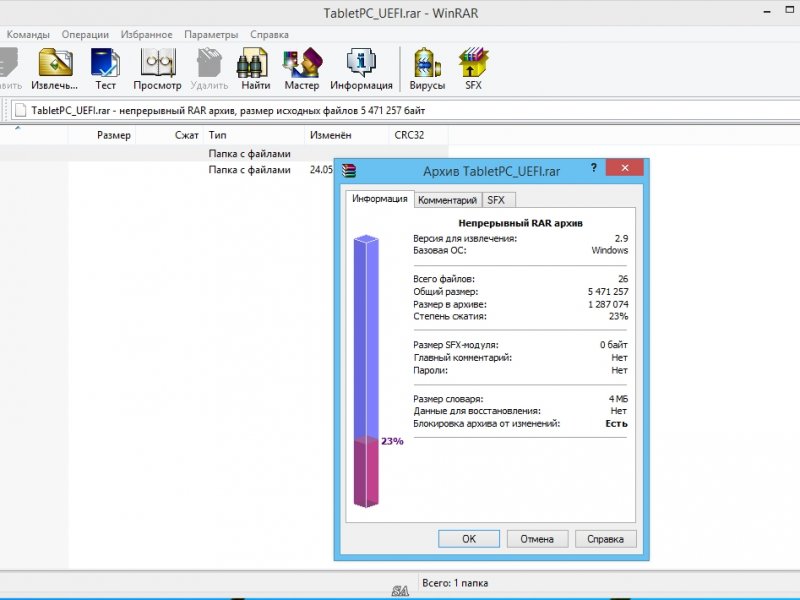Sort by the Тип column header

coord(254,135)
